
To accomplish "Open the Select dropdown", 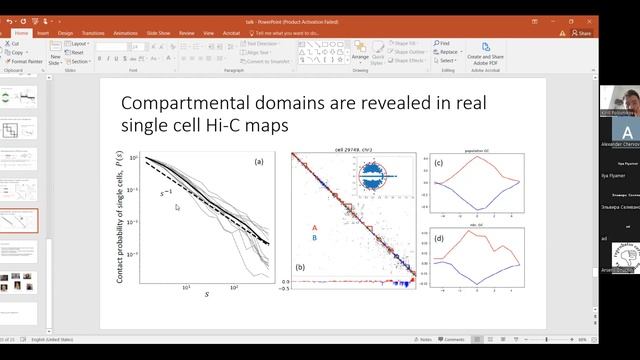I will 446,60.
